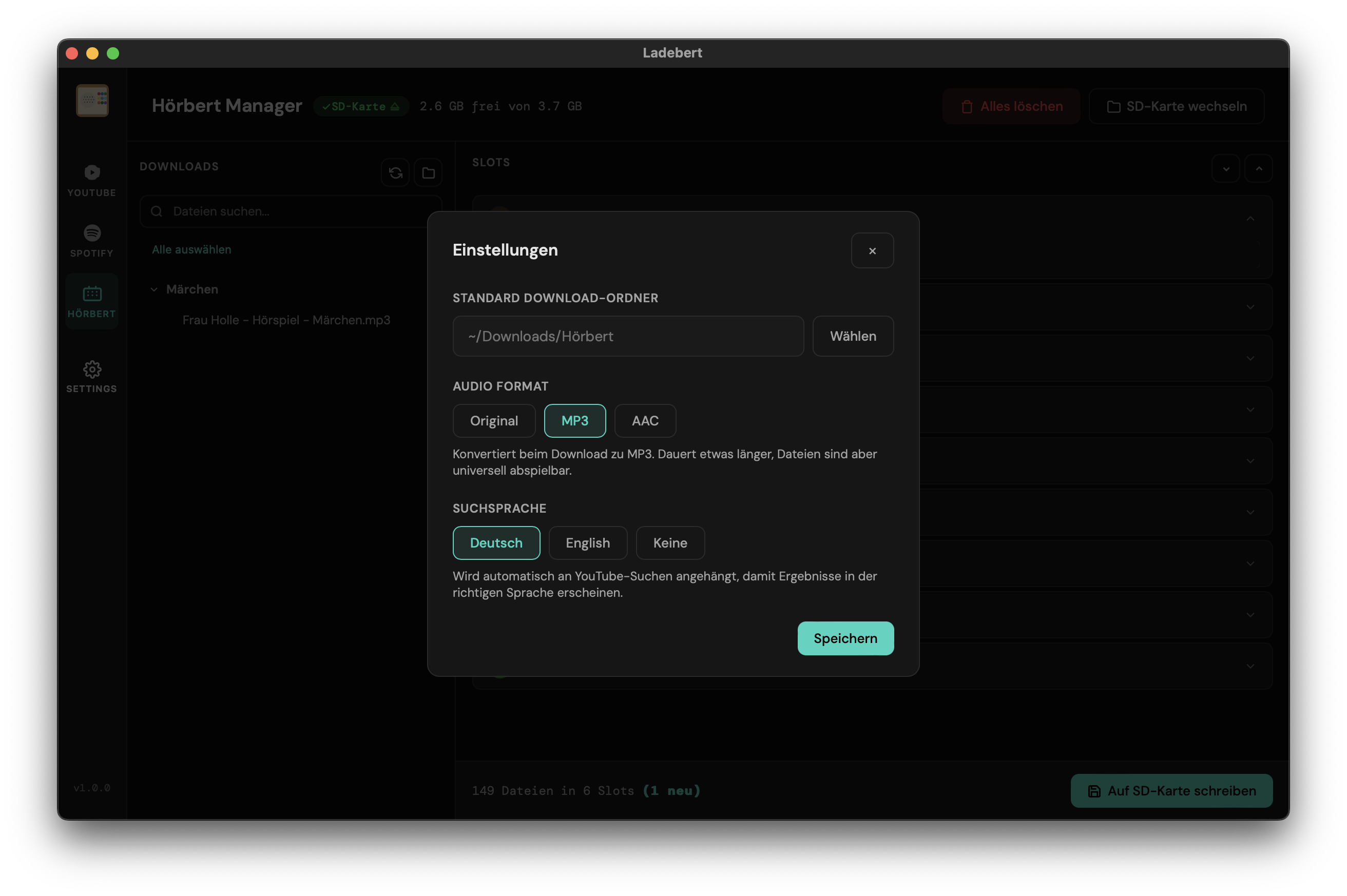1347x896 pixels.
Task: Click Alle auswählen link
Action: [191, 250]
